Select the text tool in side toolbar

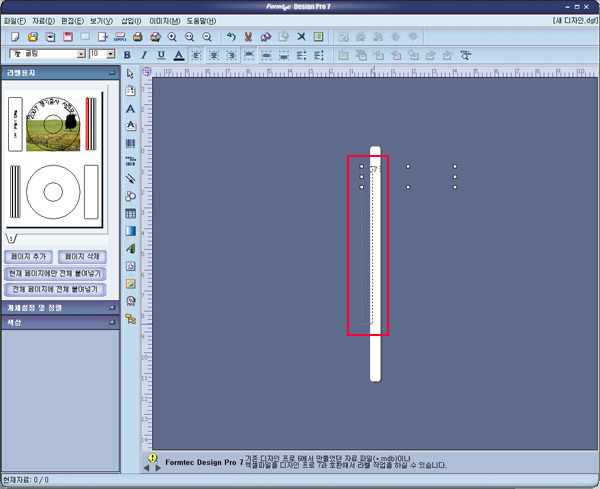point(130,108)
